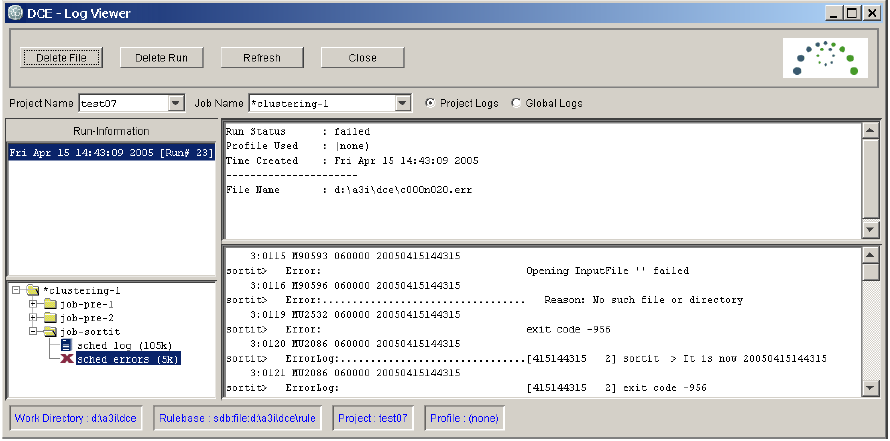
Task: Click the DCE application icon in title bar
Action: (14, 13)
